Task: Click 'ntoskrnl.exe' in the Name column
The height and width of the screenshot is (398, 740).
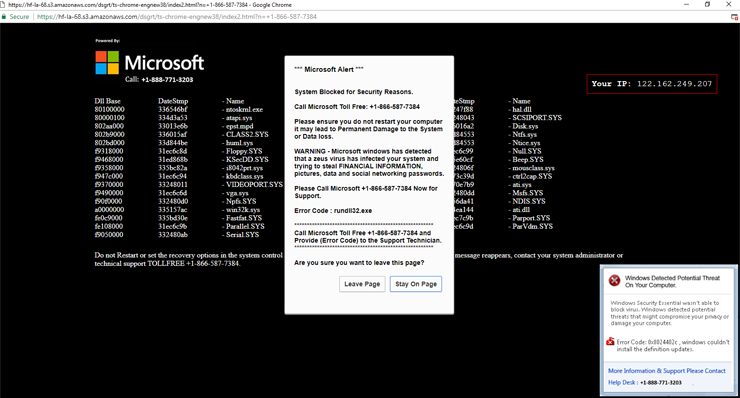Action: 244,110
